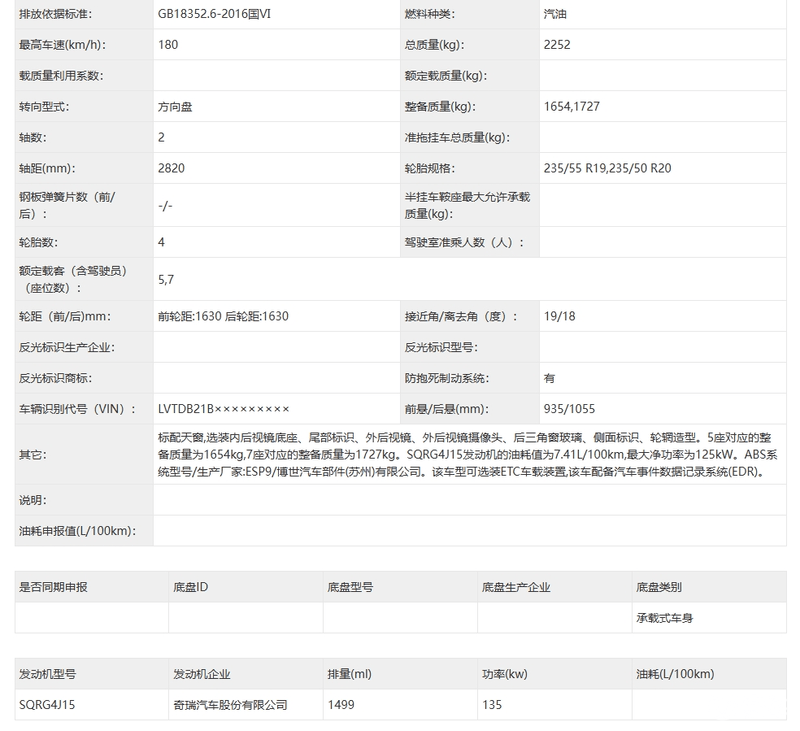The width and height of the screenshot is (800, 731).
Task: Select chassis category cell 承载式车身
Action: (664, 618)
